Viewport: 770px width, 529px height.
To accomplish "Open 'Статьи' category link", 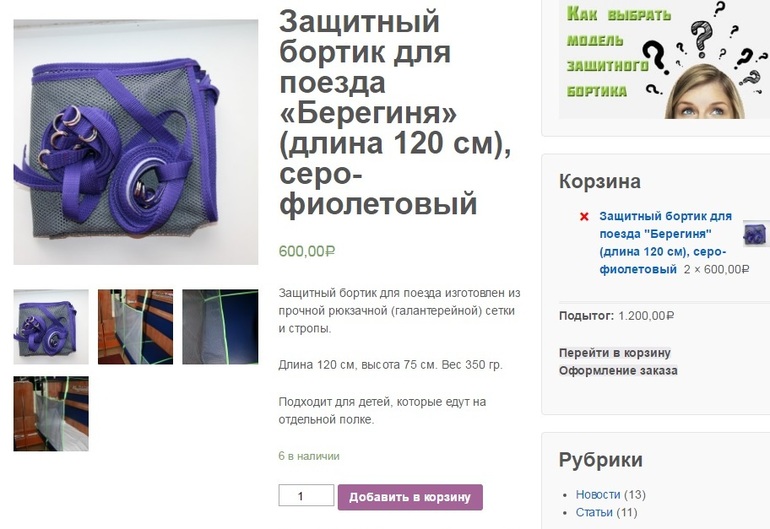I will [x=594, y=512].
